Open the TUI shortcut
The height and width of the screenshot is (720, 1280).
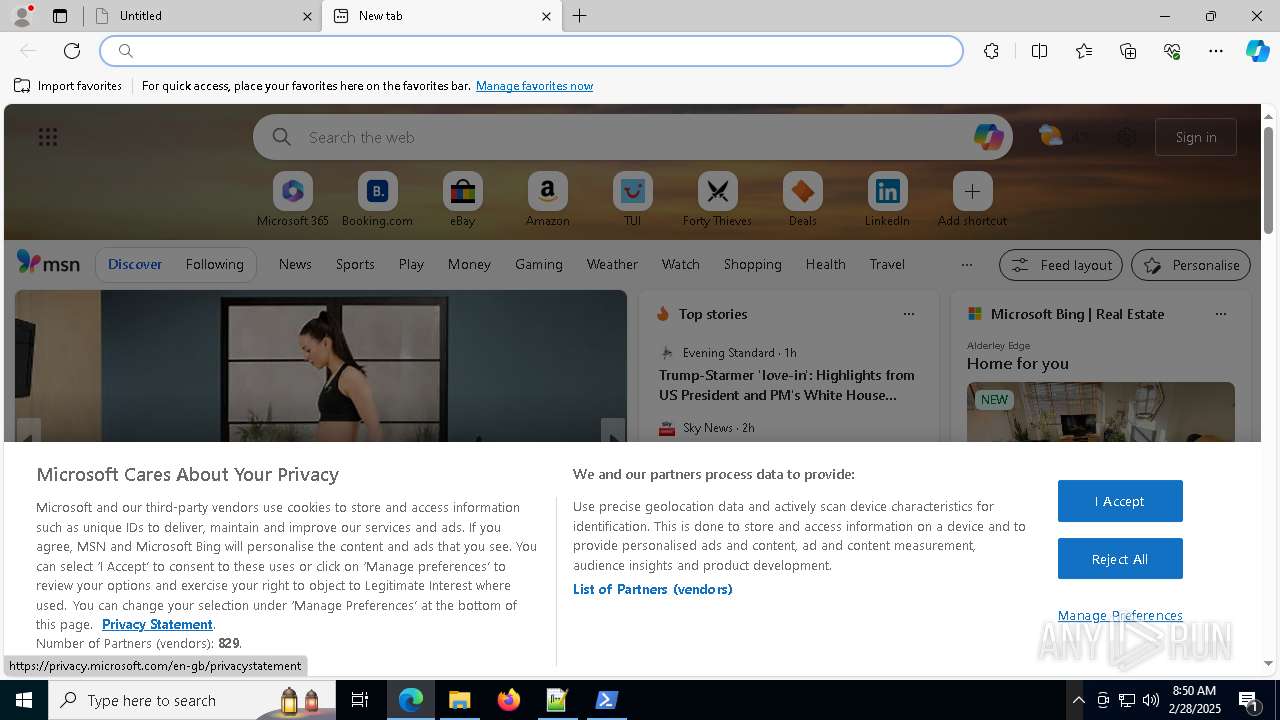click(632, 199)
